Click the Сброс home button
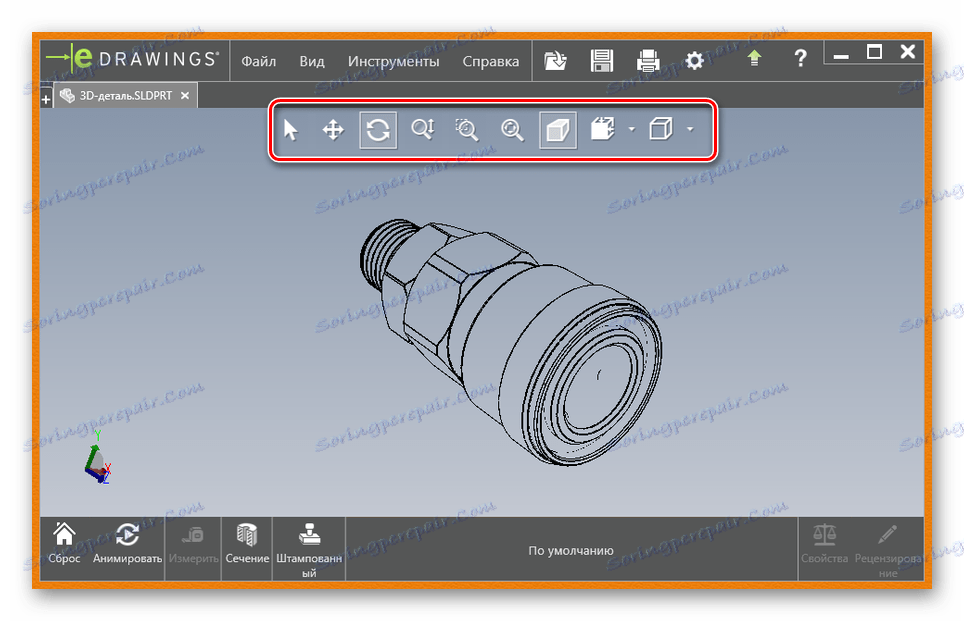This screenshot has width=964, height=621. click(x=65, y=543)
